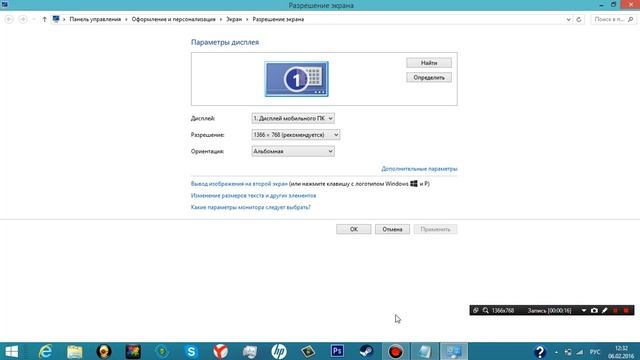Open the printer icon app in taskbar
Screen dimensions: 640x360
pos(249,351)
